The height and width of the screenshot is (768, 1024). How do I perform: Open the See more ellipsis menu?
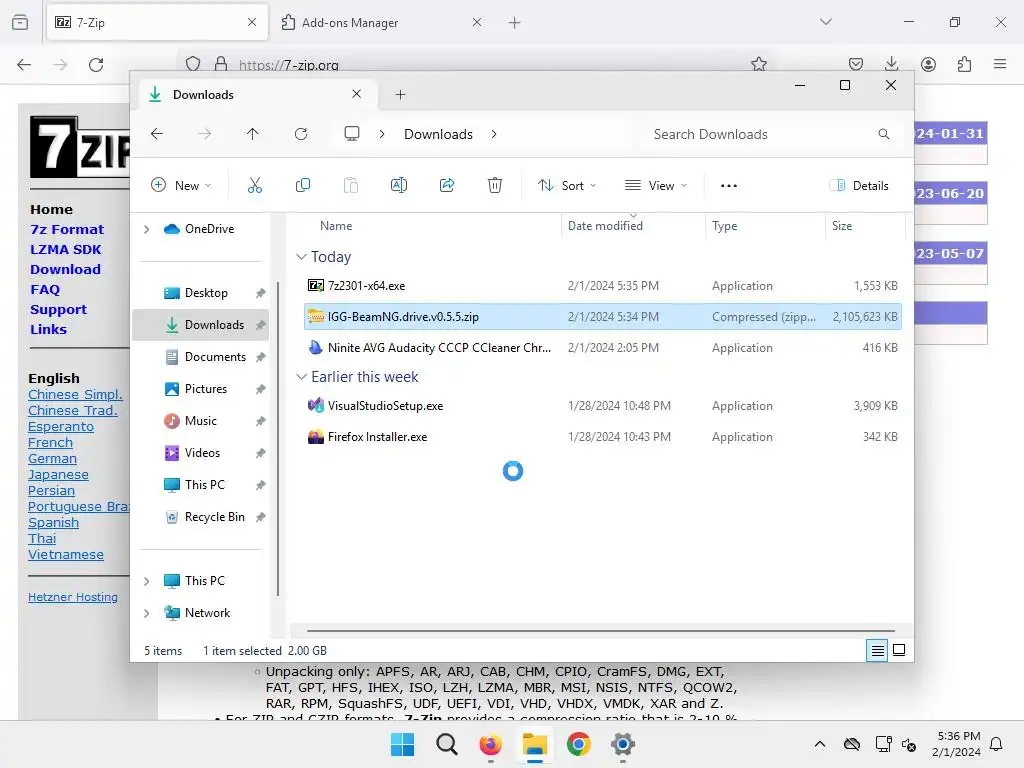tap(729, 185)
